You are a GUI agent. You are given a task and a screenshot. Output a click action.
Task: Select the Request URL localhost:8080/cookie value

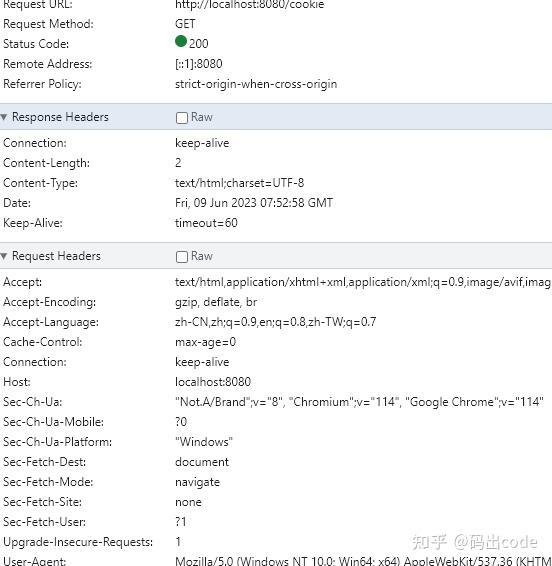[249, 5]
